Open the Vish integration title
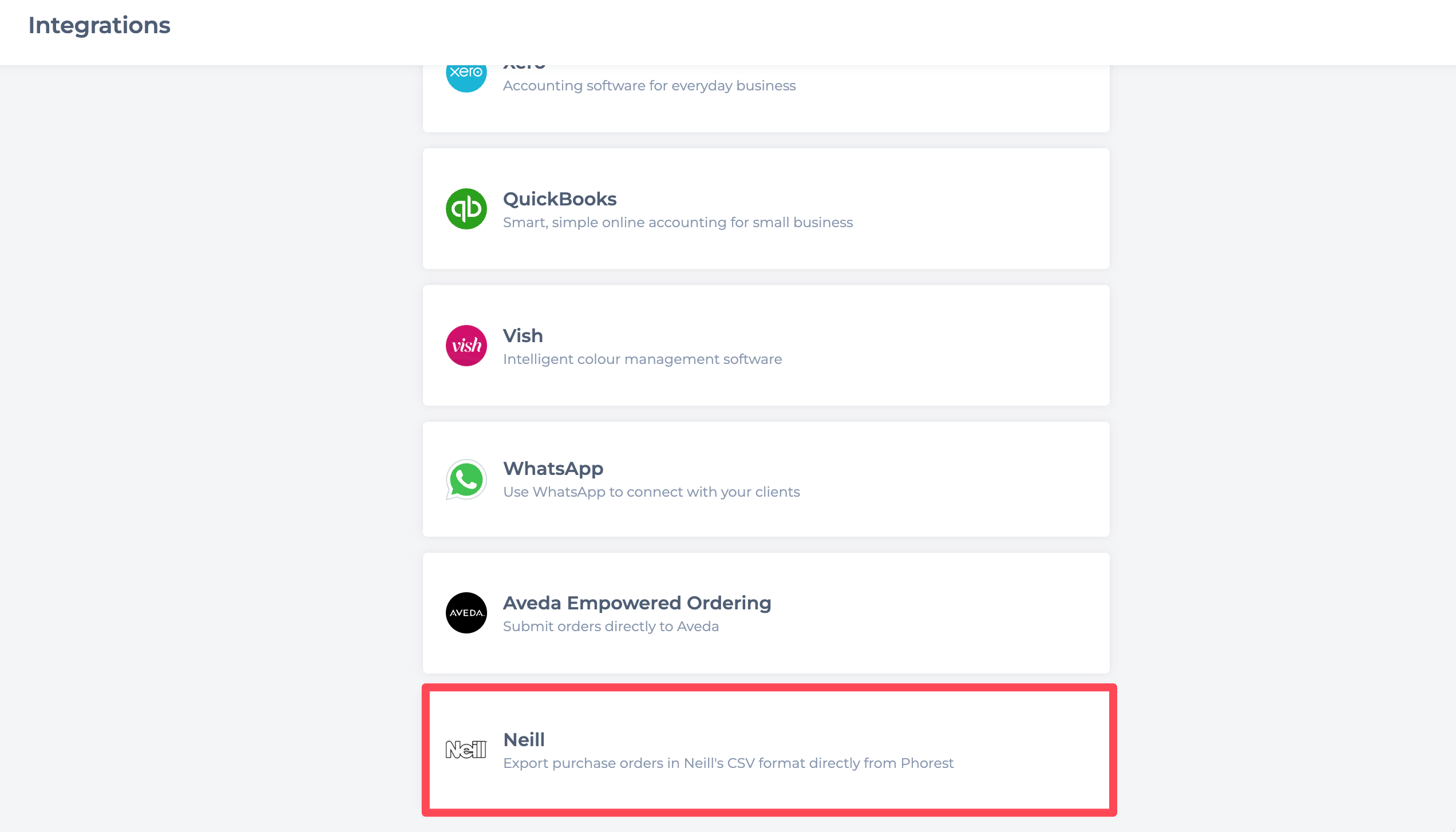The width and height of the screenshot is (1456, 832). (523, 336)
